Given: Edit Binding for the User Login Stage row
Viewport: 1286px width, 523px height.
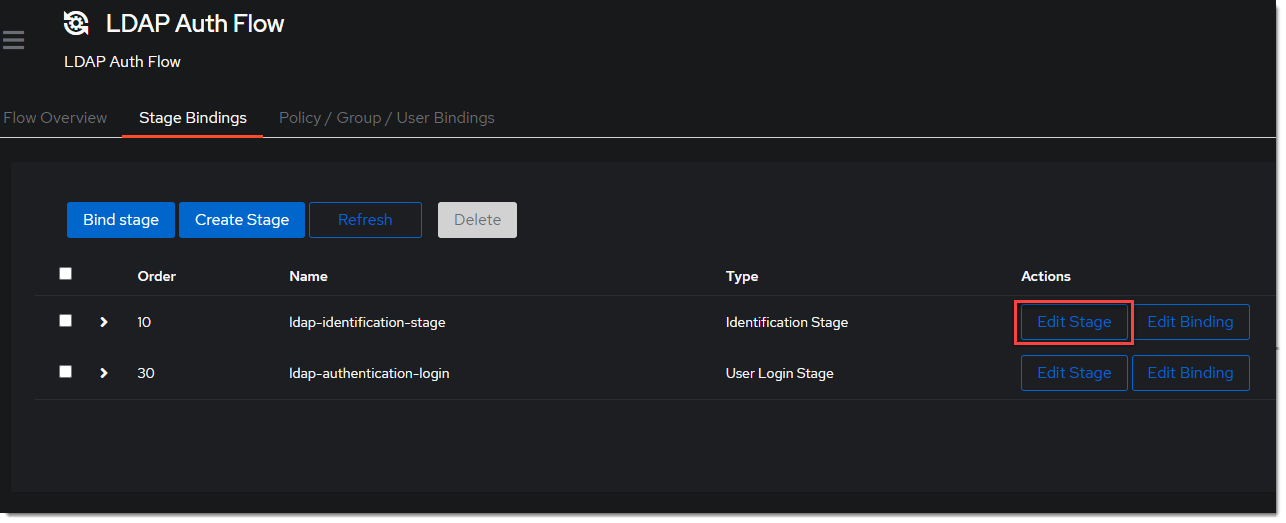Looking at the screenshot, I should point(1190,373).
